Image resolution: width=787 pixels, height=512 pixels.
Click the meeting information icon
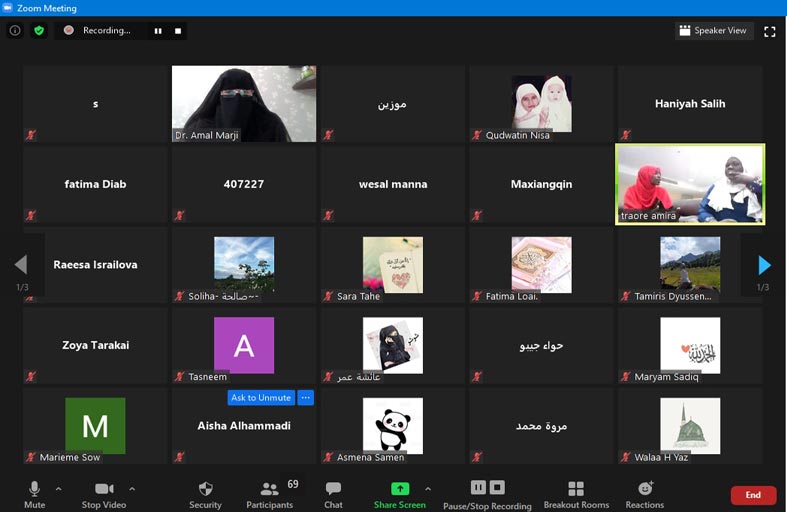(x=15, y=31)
